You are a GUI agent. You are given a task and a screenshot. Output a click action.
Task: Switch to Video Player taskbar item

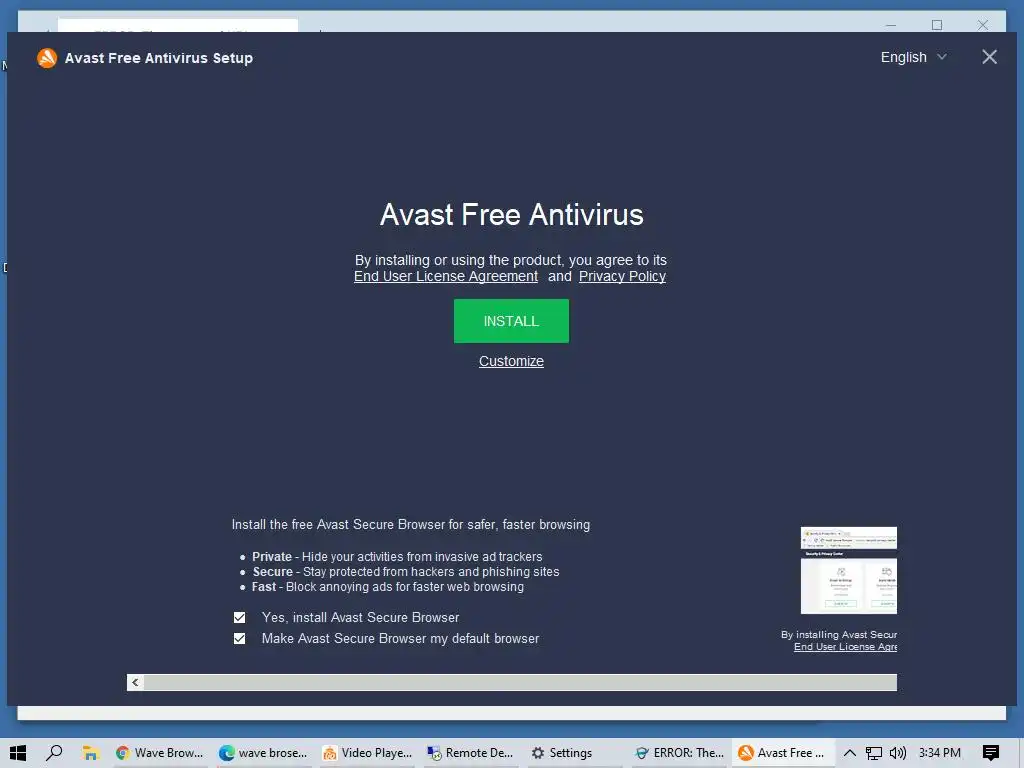point(368,753)
